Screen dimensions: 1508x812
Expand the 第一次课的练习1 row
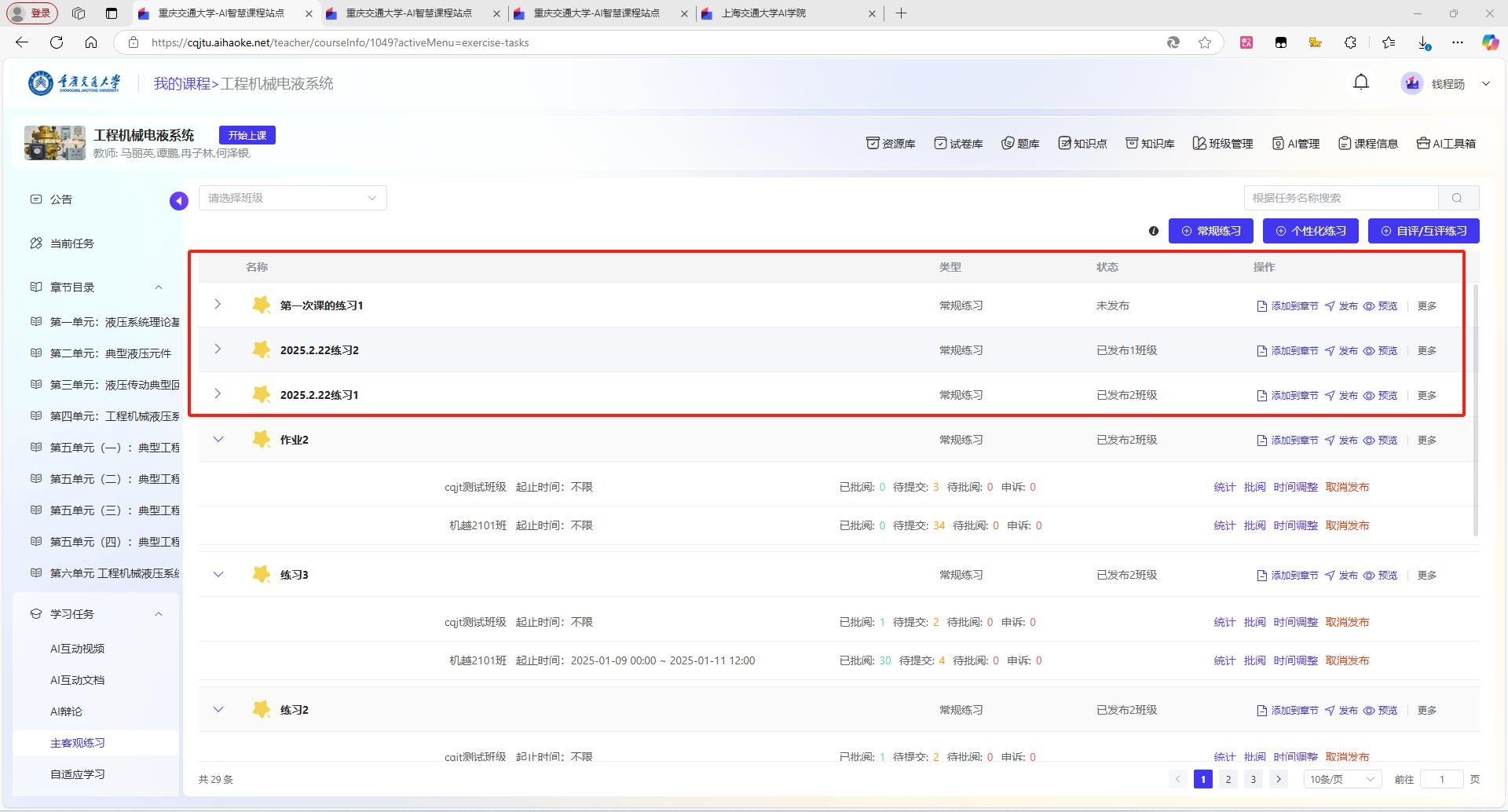click(x=218, y=305)
